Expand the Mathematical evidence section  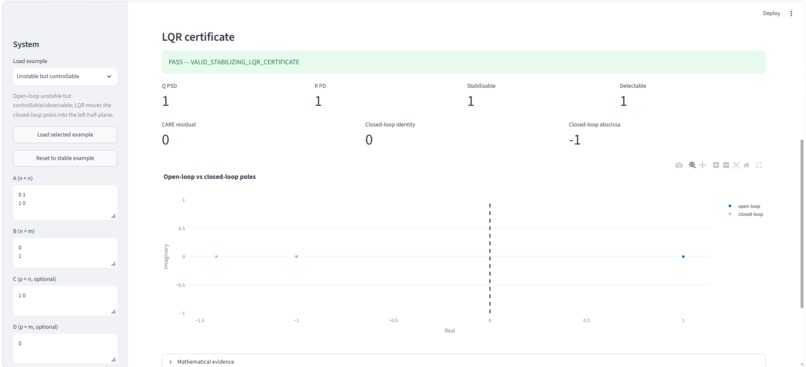(x=463, y=361)
